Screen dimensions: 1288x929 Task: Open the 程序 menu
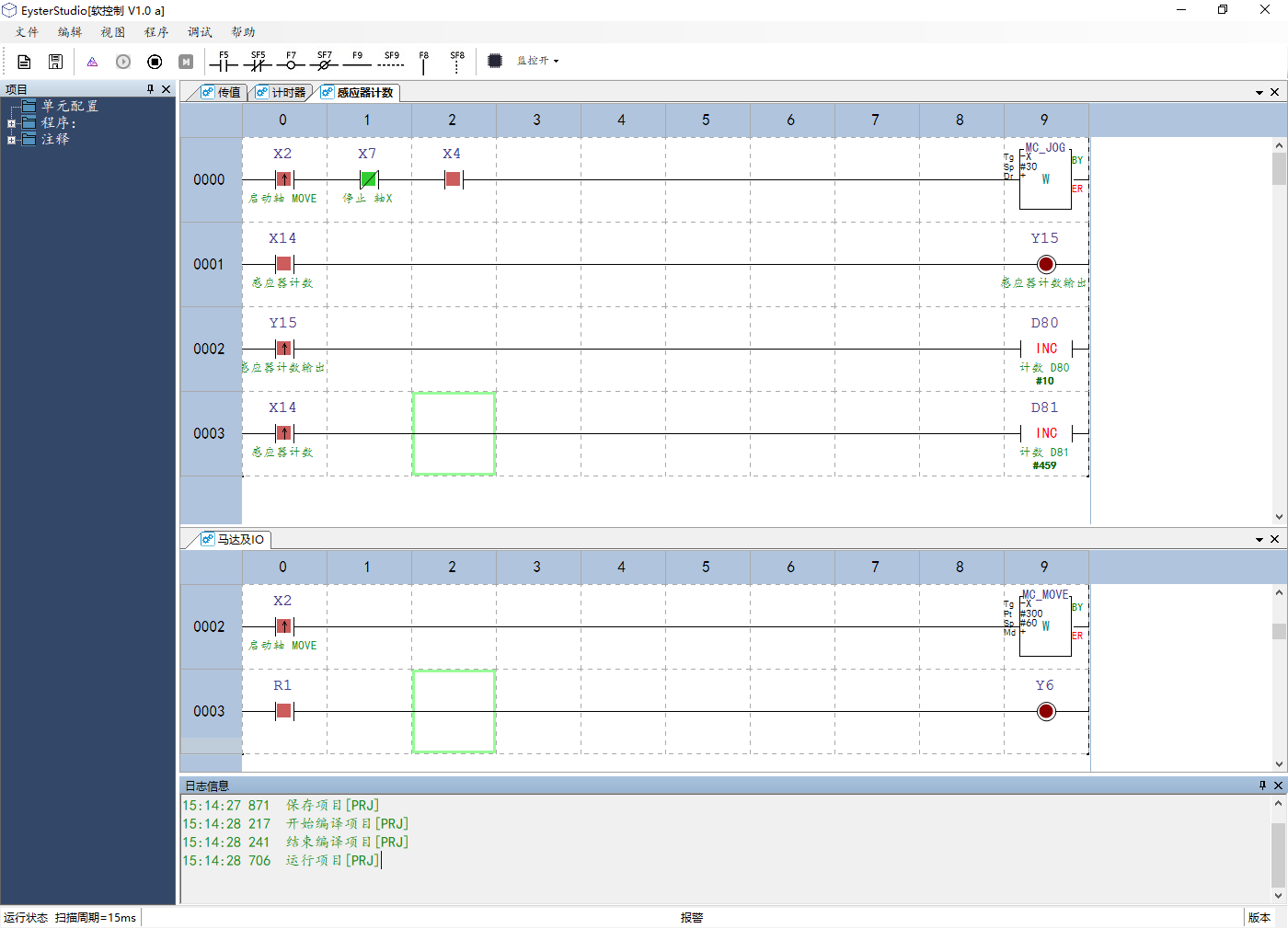coord(156,32)
